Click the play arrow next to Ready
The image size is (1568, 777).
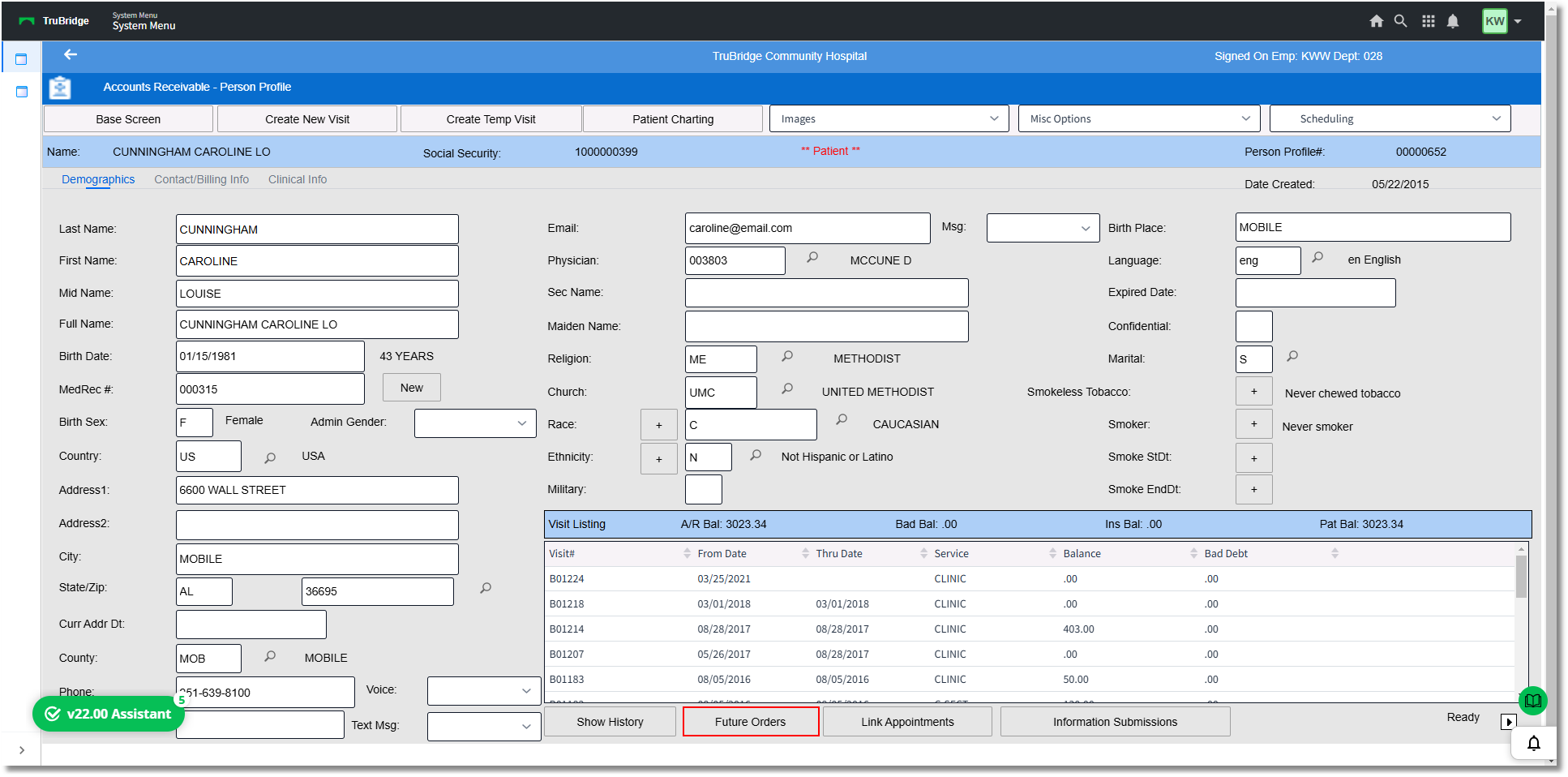pyautogui.click(x=1509, y=722)
